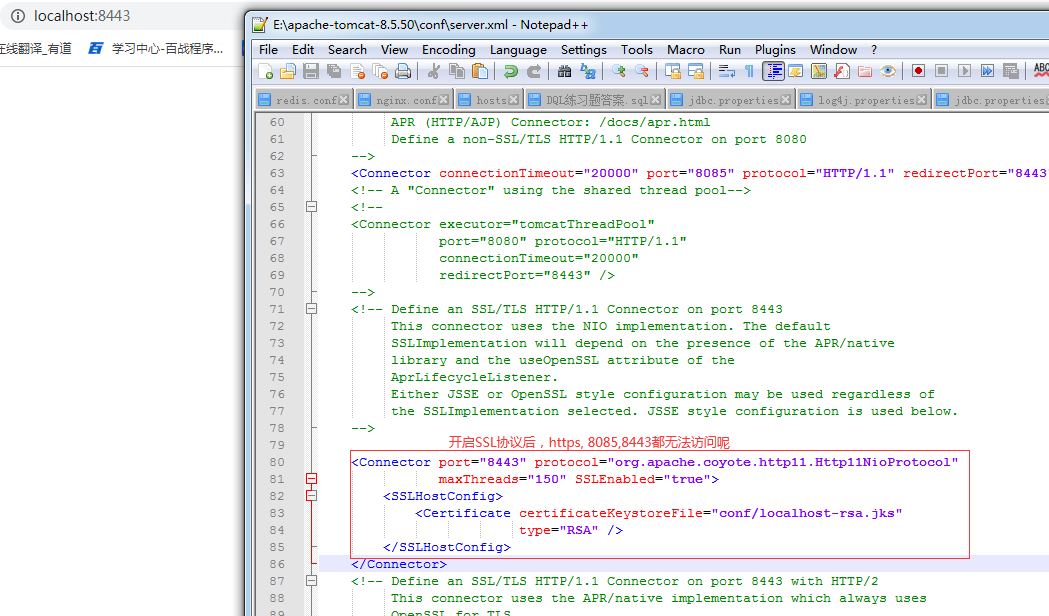The image size is (1049, 616).
Task: Cut the selection using the scissors icon
Action: [434, 71]
